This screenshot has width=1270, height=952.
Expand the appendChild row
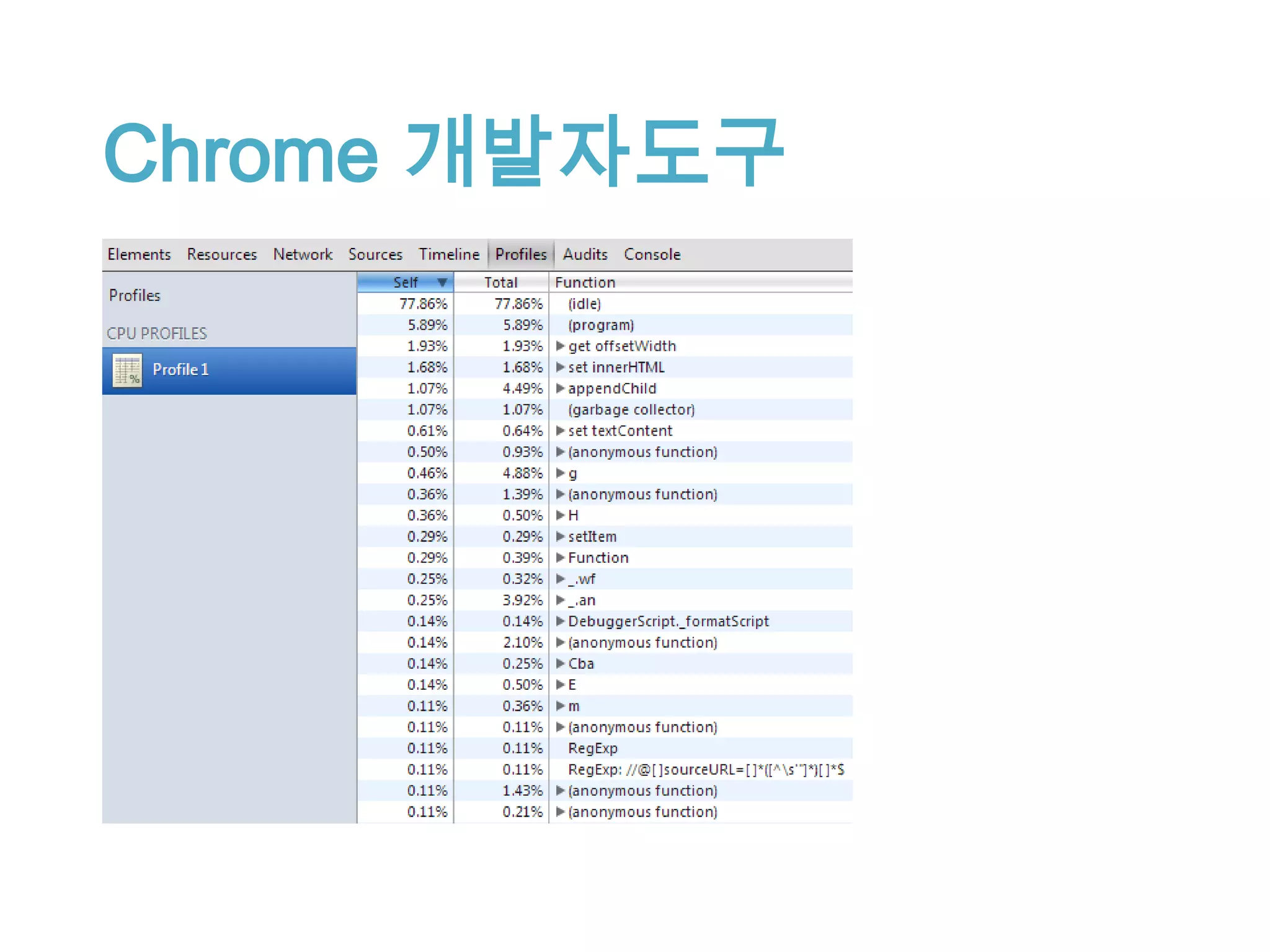tap(560, 389)
